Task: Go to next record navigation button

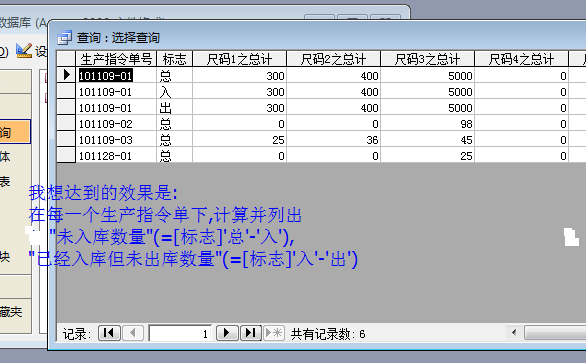Action: point(227,332)
